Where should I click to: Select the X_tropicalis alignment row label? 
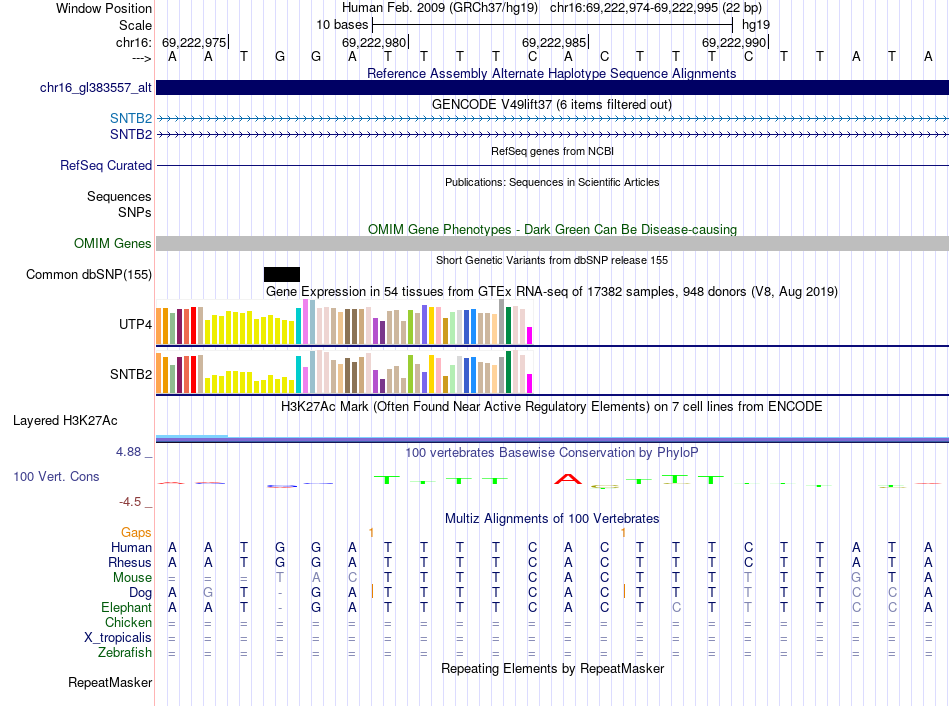118,638
